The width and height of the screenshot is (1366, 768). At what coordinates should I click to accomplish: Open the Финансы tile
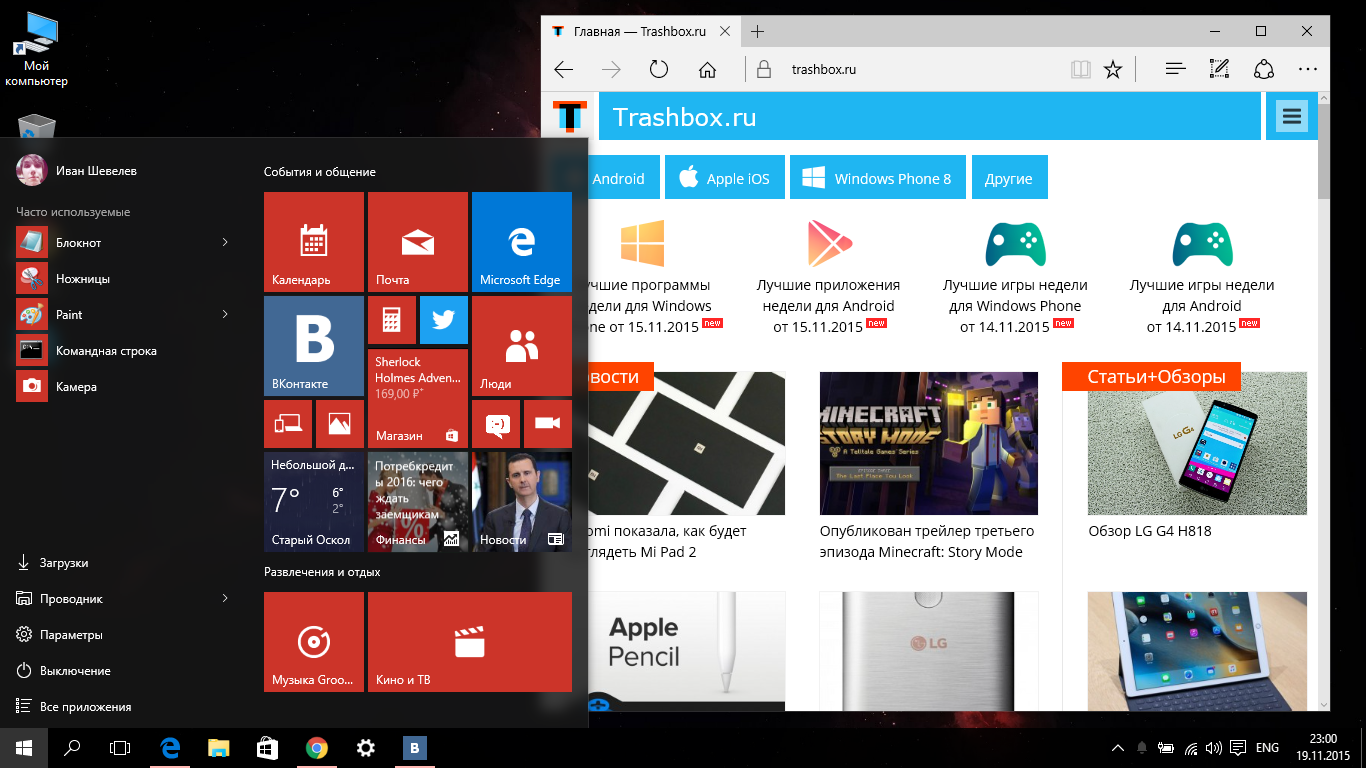tap(417, 502)
